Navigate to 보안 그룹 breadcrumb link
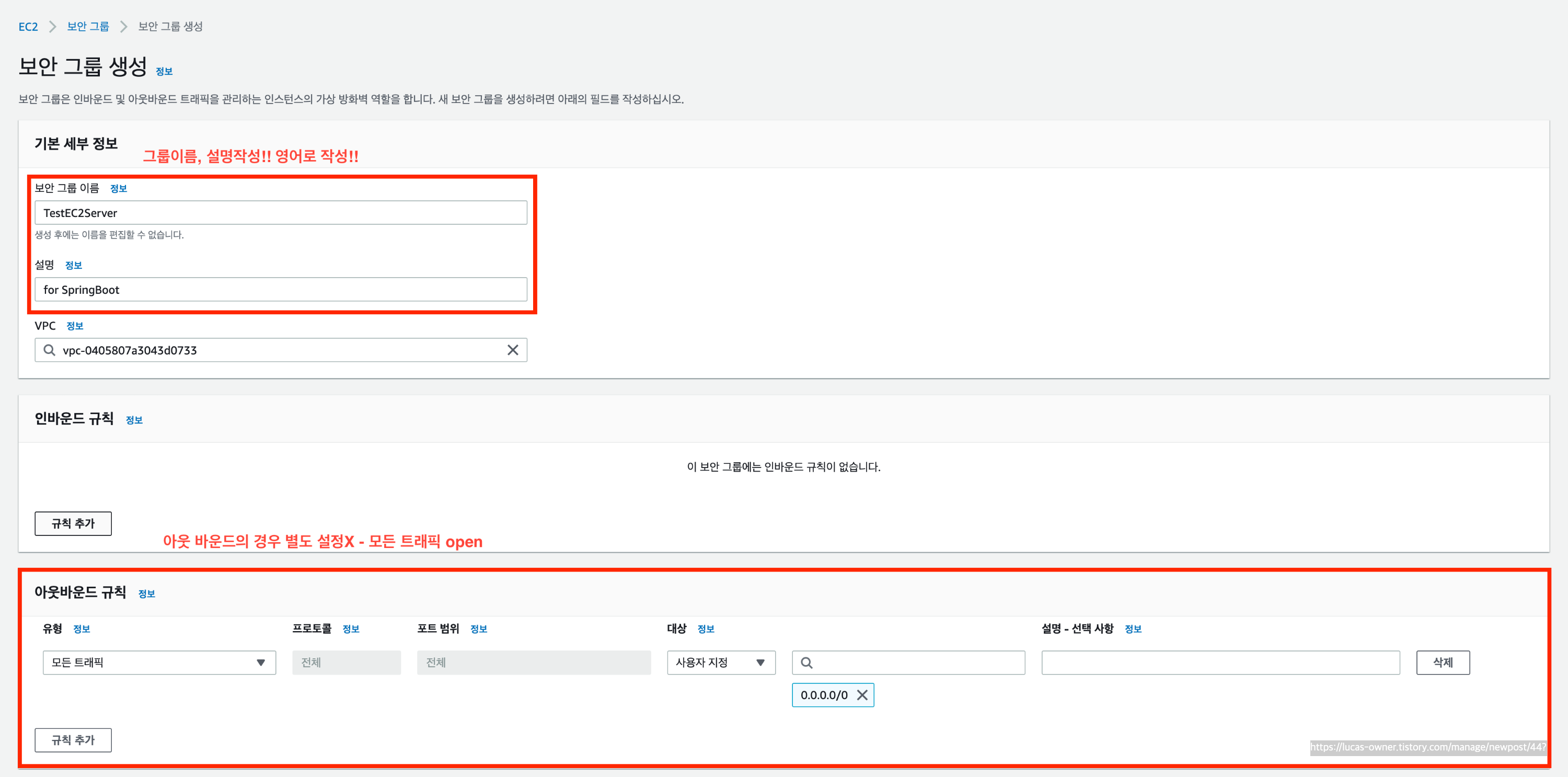This screenshot has height=777, width=1568. click(x=88, y=26)
